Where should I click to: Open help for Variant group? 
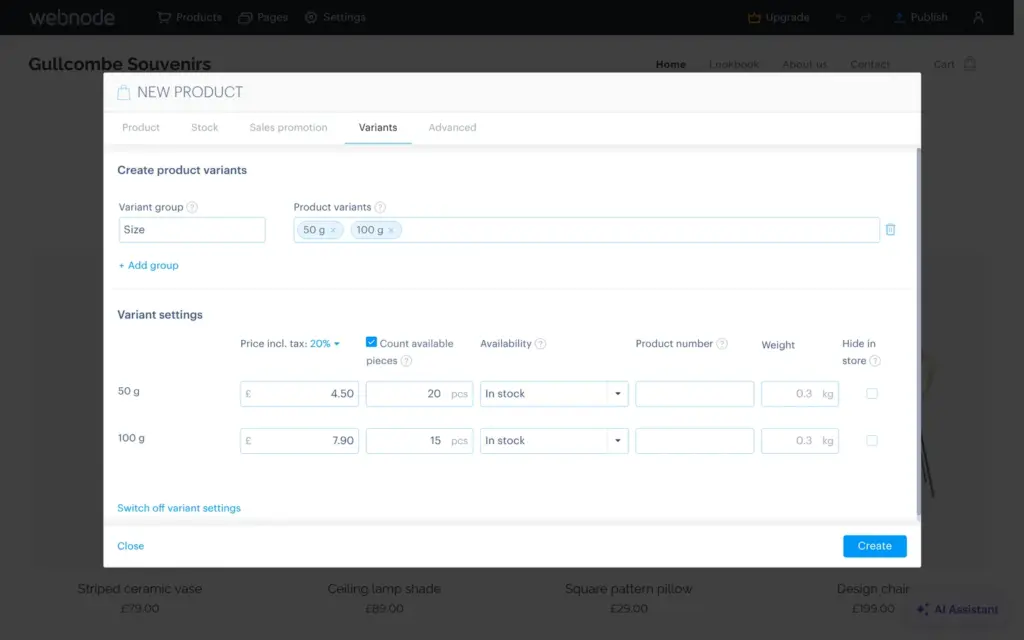coord(192,207)
